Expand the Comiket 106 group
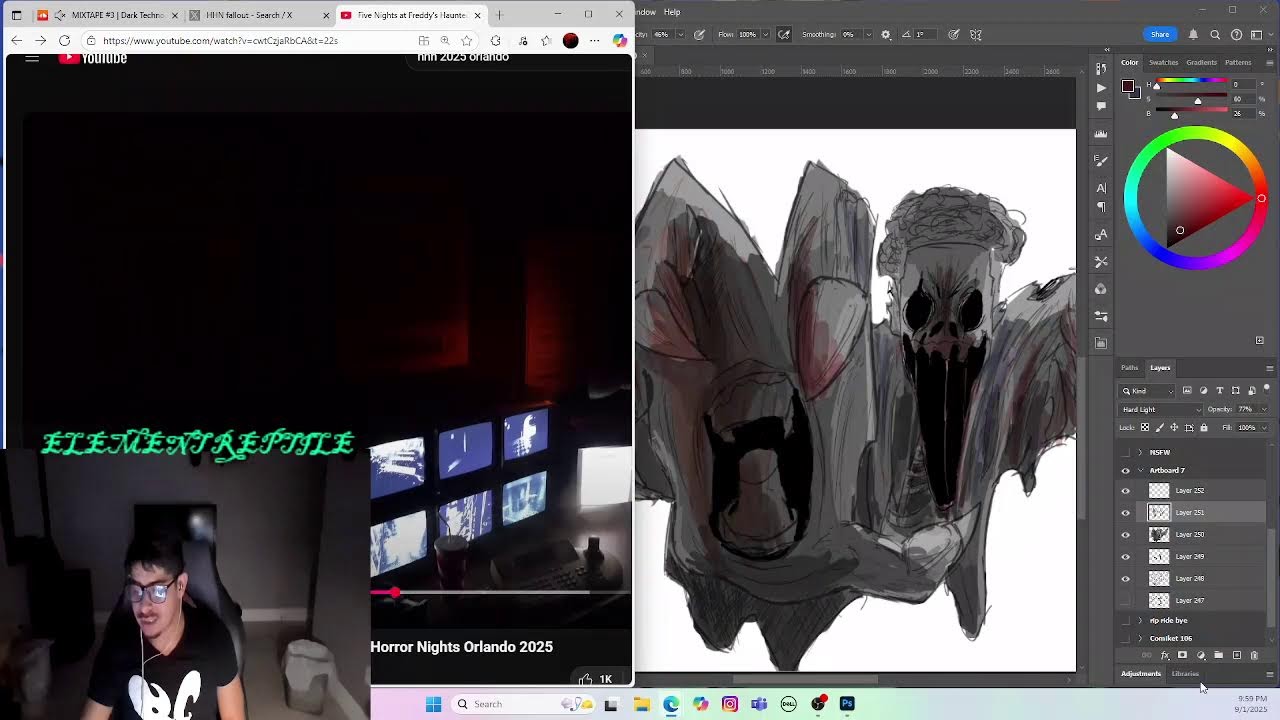 tap(1140, 639)
